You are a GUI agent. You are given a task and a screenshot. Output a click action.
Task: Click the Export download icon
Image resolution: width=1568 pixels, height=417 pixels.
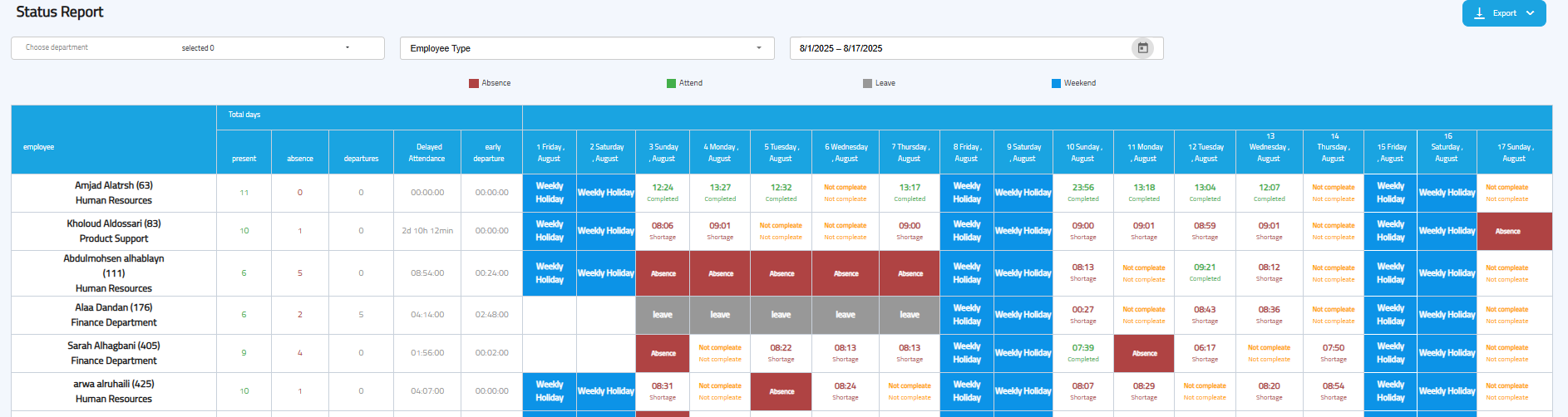click(1479, 13)
